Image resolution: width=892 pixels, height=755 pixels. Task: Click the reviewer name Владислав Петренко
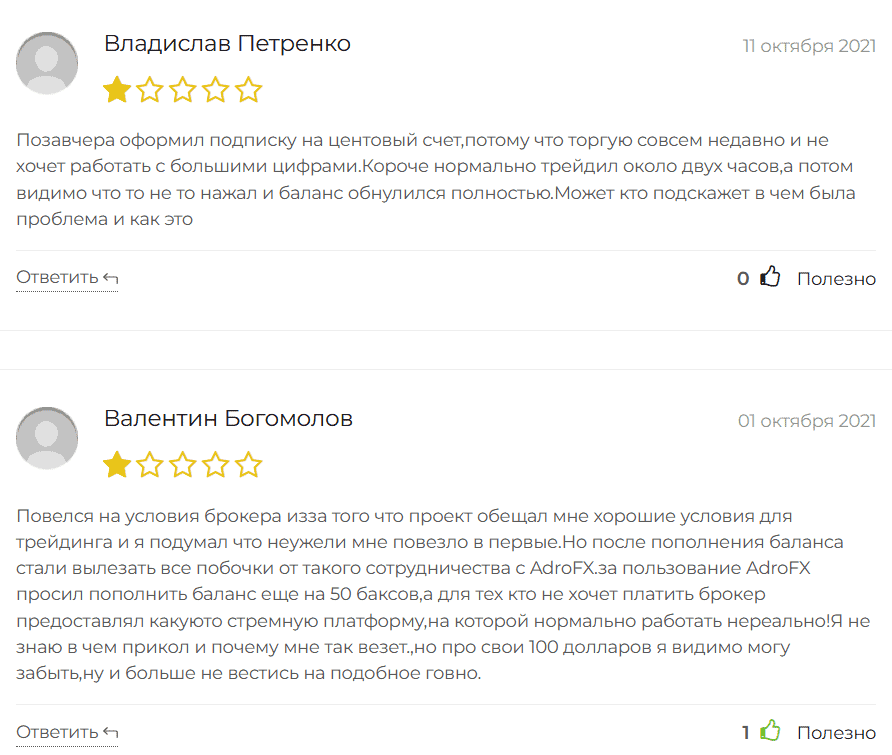coord(227,43)
